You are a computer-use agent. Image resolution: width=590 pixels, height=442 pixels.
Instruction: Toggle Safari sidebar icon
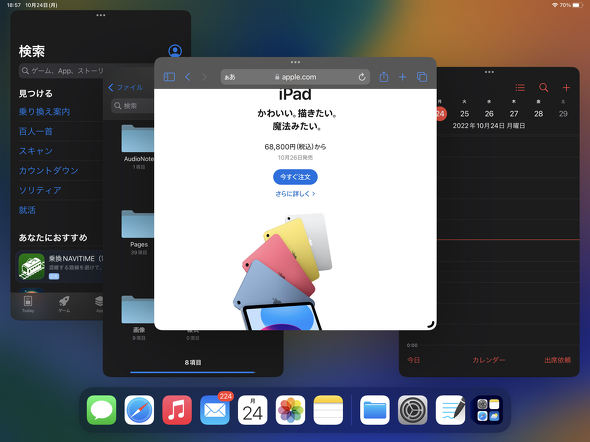(169, 77)
